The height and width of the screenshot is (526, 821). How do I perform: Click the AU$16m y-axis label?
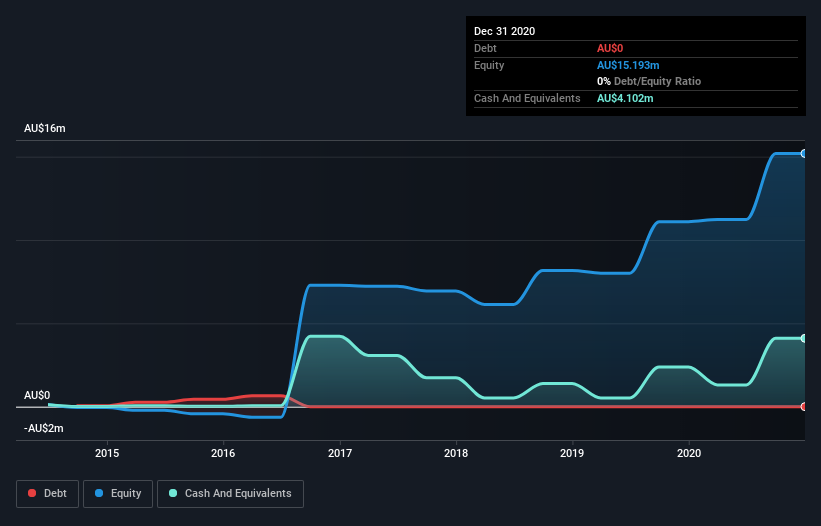(45, 128)
